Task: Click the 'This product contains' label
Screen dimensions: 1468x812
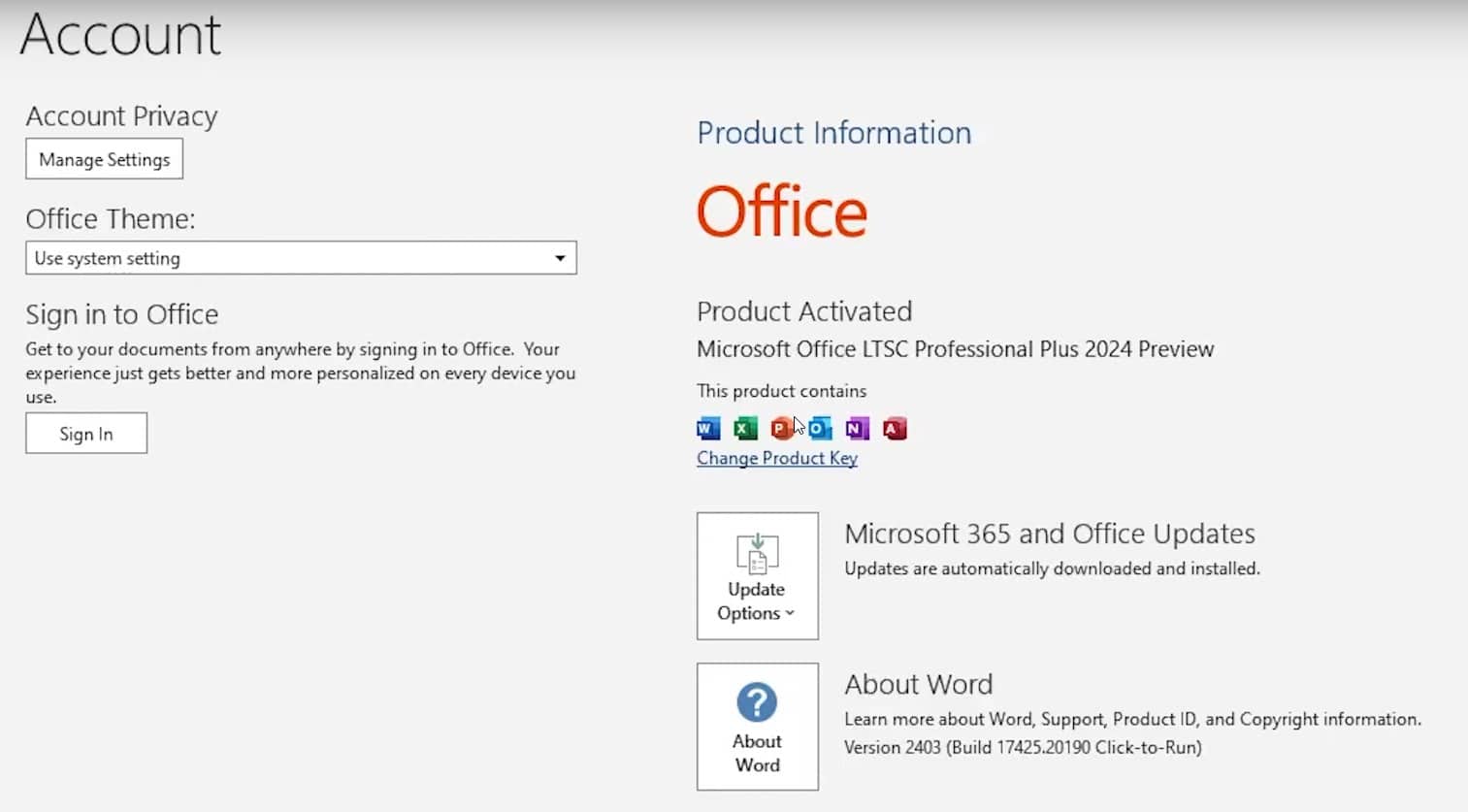Action: (x=782, y=391)
